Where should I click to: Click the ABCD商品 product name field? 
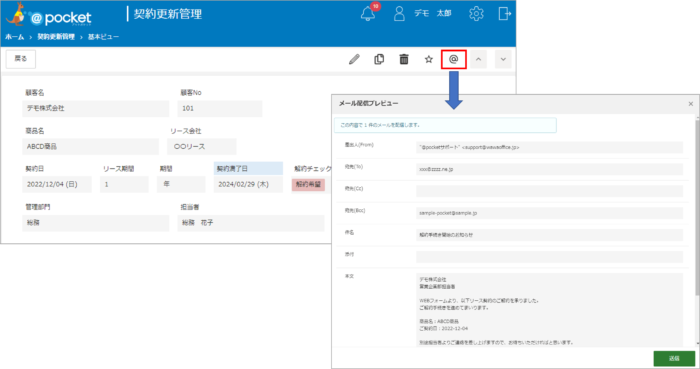(x=91, y=146)
